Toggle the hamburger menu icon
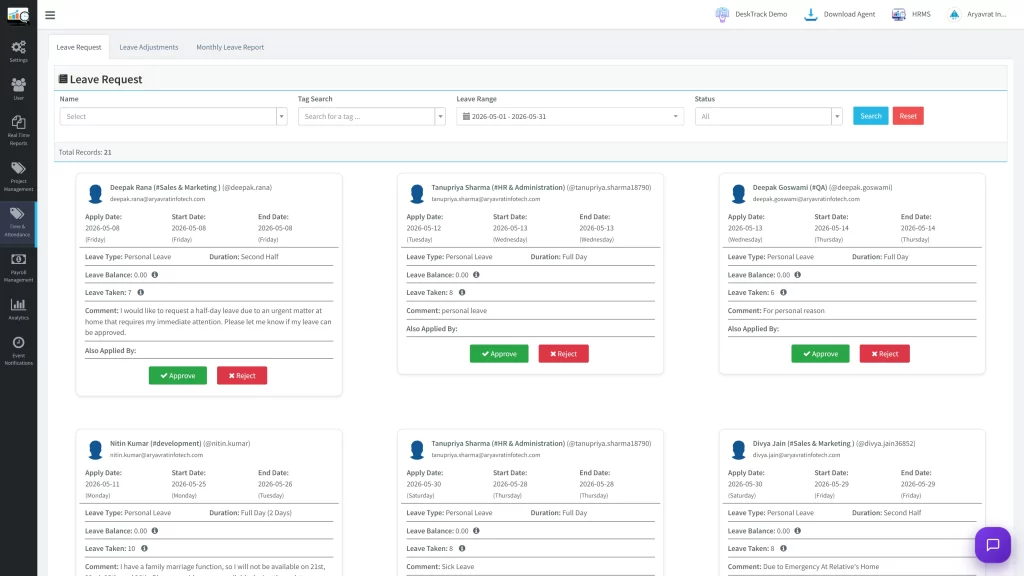Viewport: 1024px width, 576px height. (50, 14)
